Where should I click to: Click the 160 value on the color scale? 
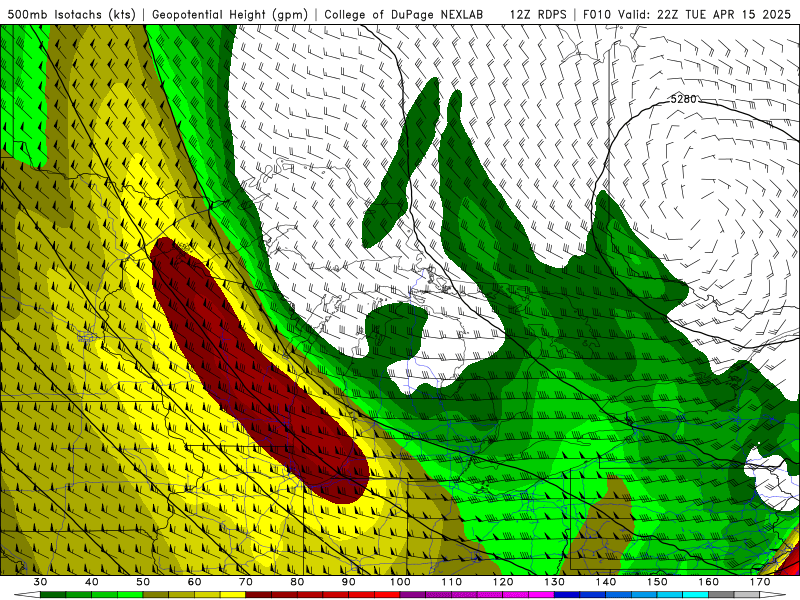click(709, 582)
